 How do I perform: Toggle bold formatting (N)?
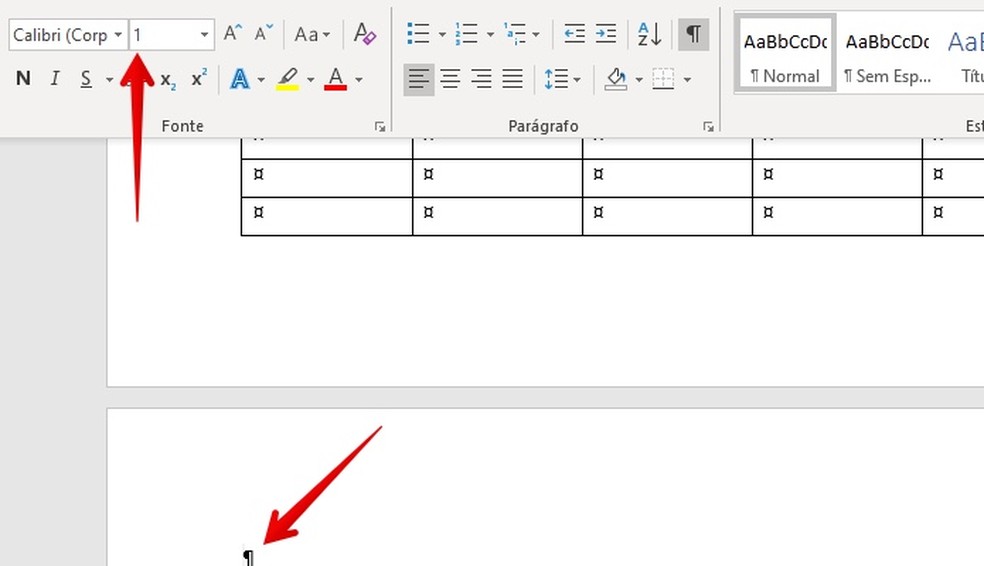[x=23, y=78]
